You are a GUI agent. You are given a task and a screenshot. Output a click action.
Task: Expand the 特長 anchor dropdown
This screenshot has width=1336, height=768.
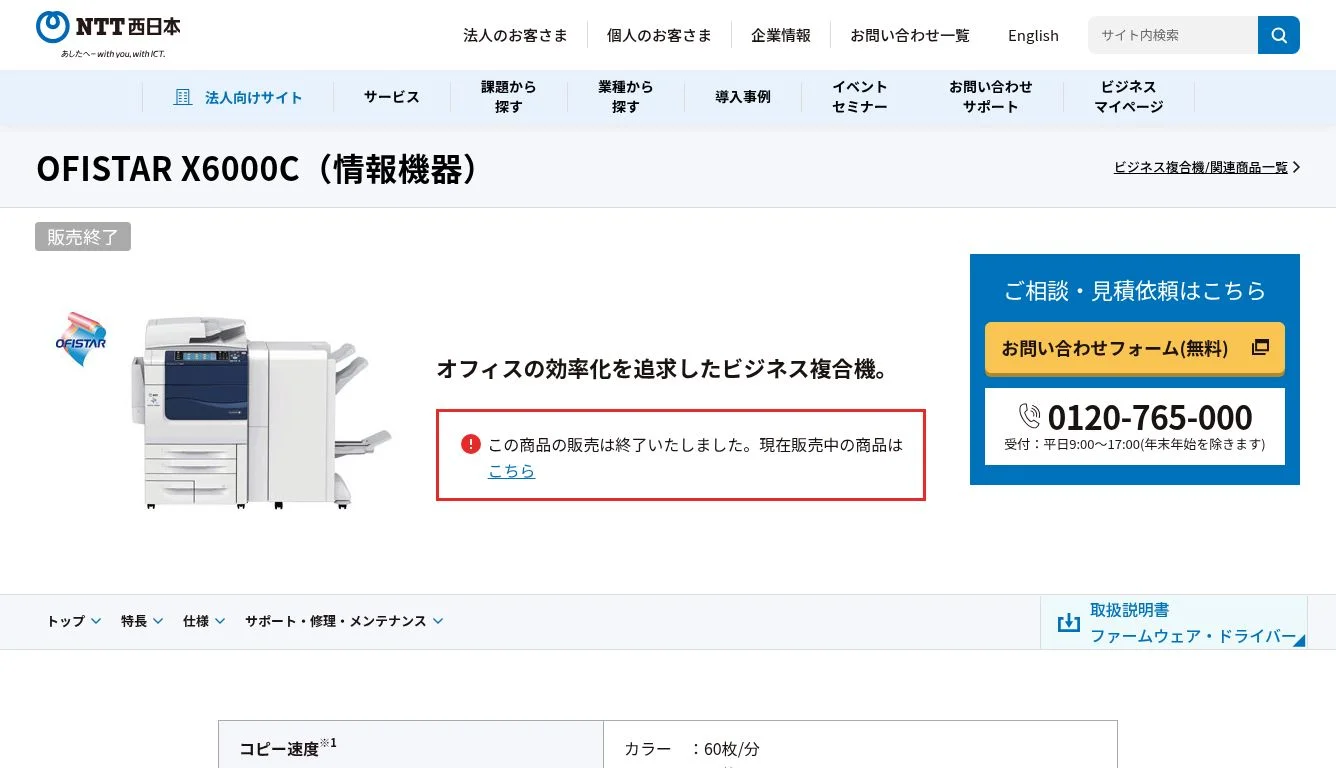coord(142,621)
